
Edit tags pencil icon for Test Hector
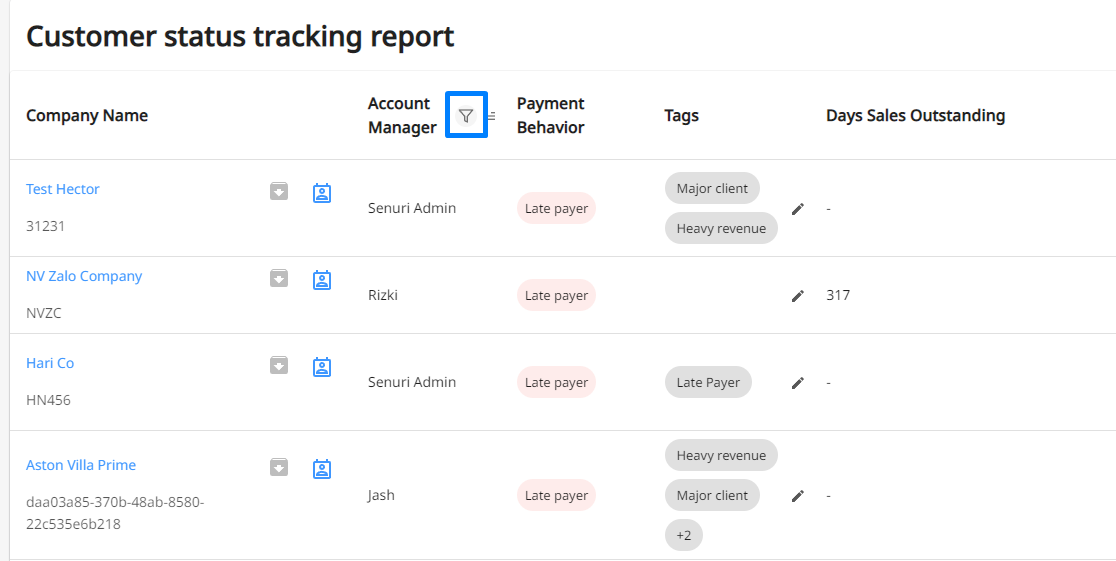798,209
